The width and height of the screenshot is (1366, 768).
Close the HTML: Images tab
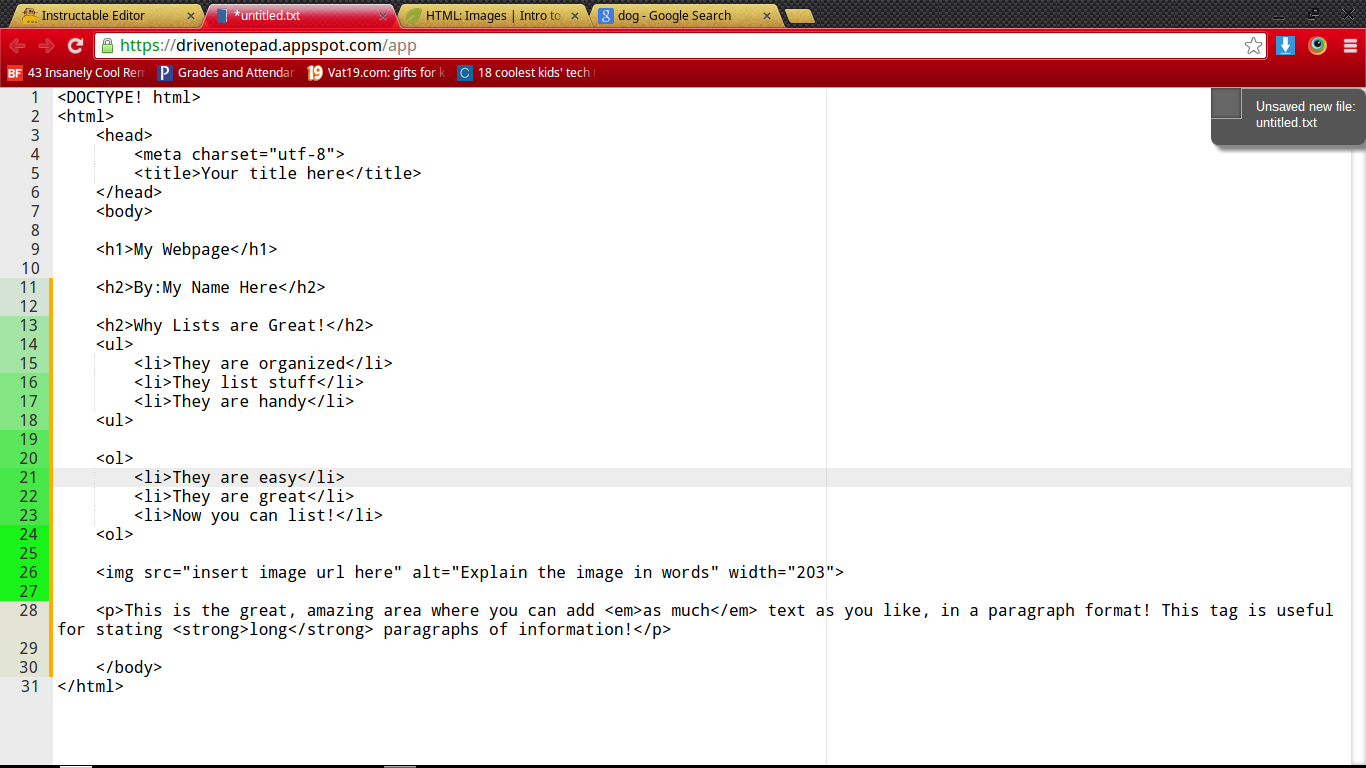click(577, 16)
